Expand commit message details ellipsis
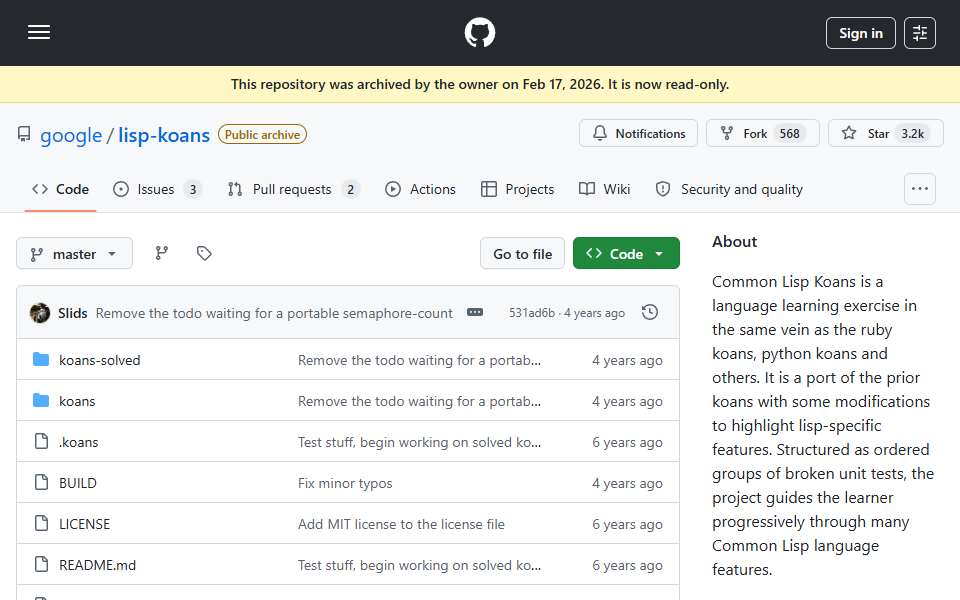Screen dimensions: 960x600 point(475,312)
